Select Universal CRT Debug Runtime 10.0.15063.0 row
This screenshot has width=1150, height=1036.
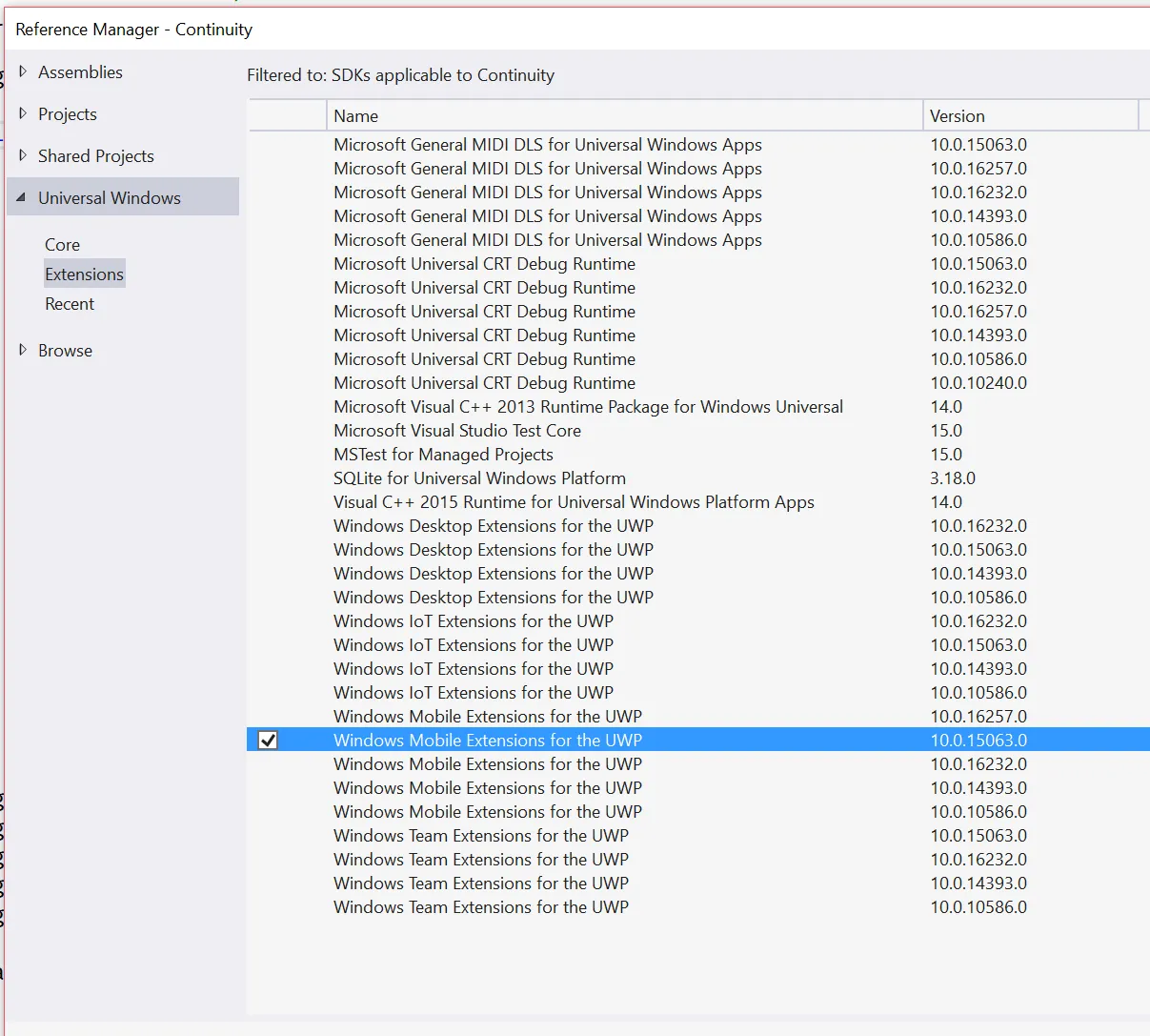point(697,264)
